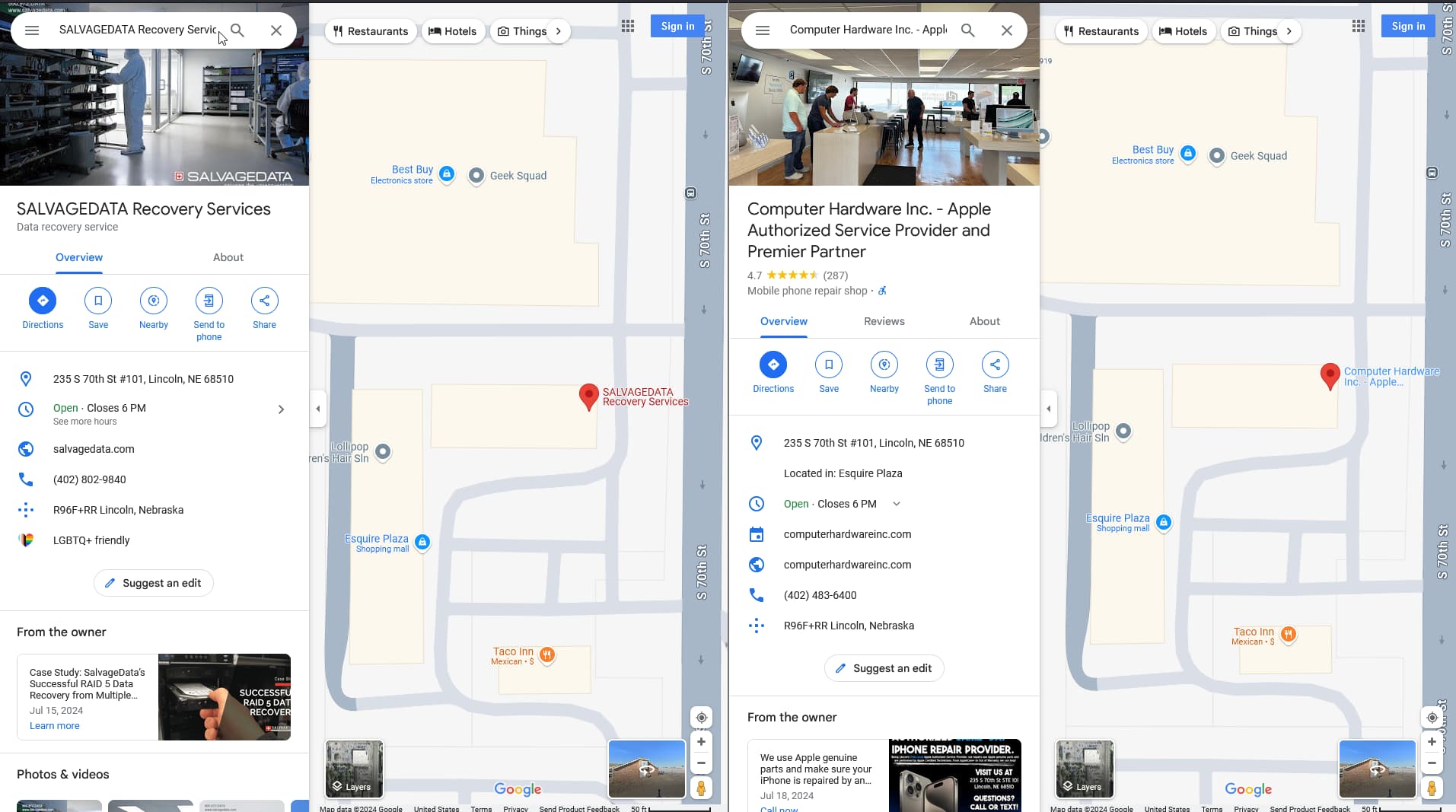This screenshot has height=812, width=1456.
Task: Click Taco Inn marker on left map
Action: tap(546, 654)
